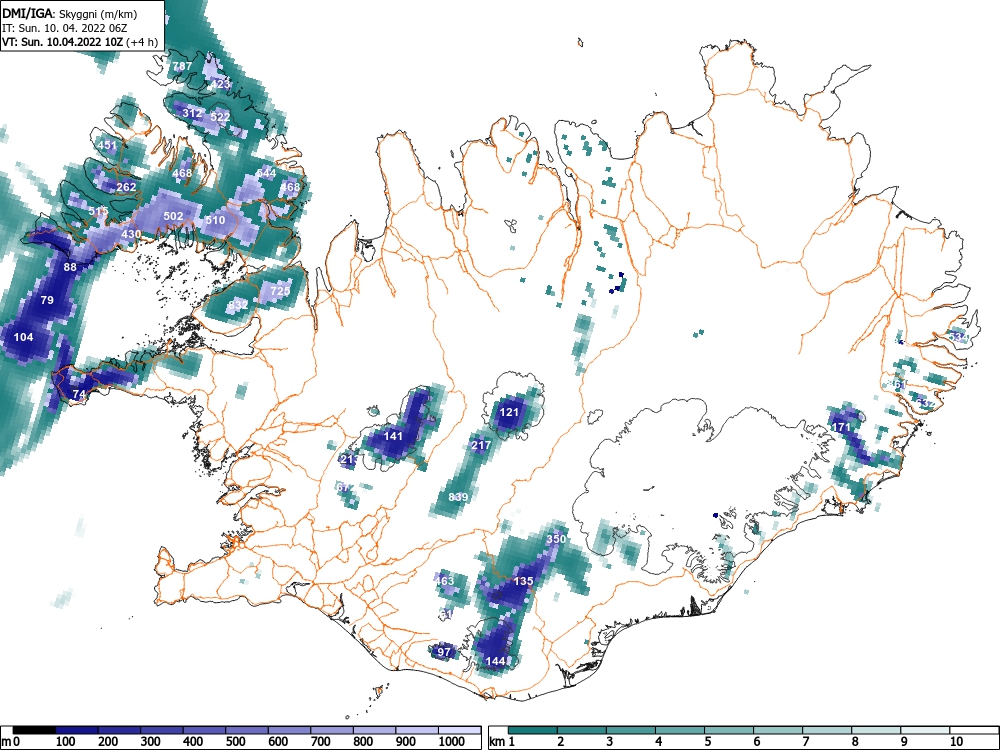Click the '141' value on the glacier
Image resolution: width=1000 pixels, height=750 pixels.
tap(393, 436)
